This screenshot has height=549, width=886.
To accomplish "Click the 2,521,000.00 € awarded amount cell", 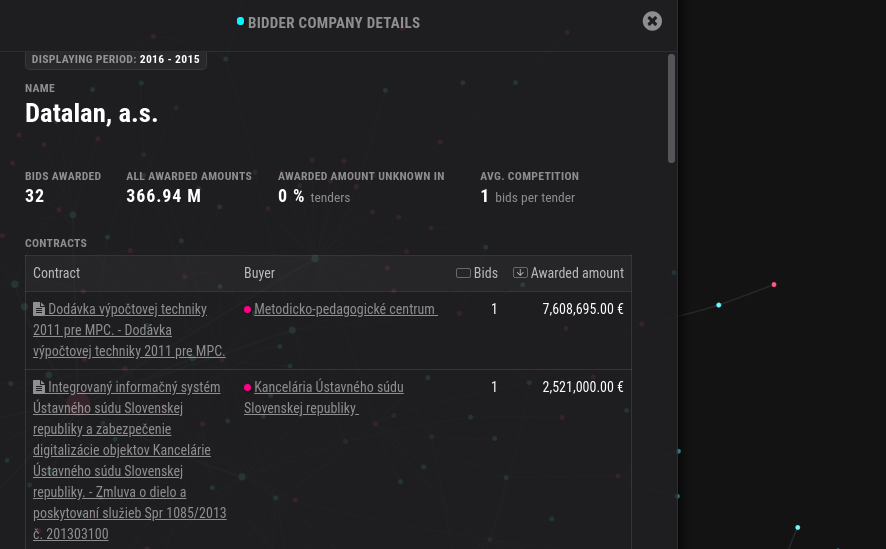I will (583, 387).
